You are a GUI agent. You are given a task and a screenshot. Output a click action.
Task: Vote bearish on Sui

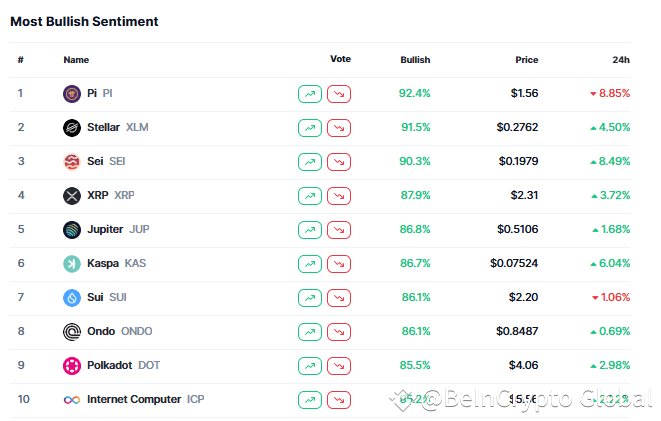click(x=339, y=298)
